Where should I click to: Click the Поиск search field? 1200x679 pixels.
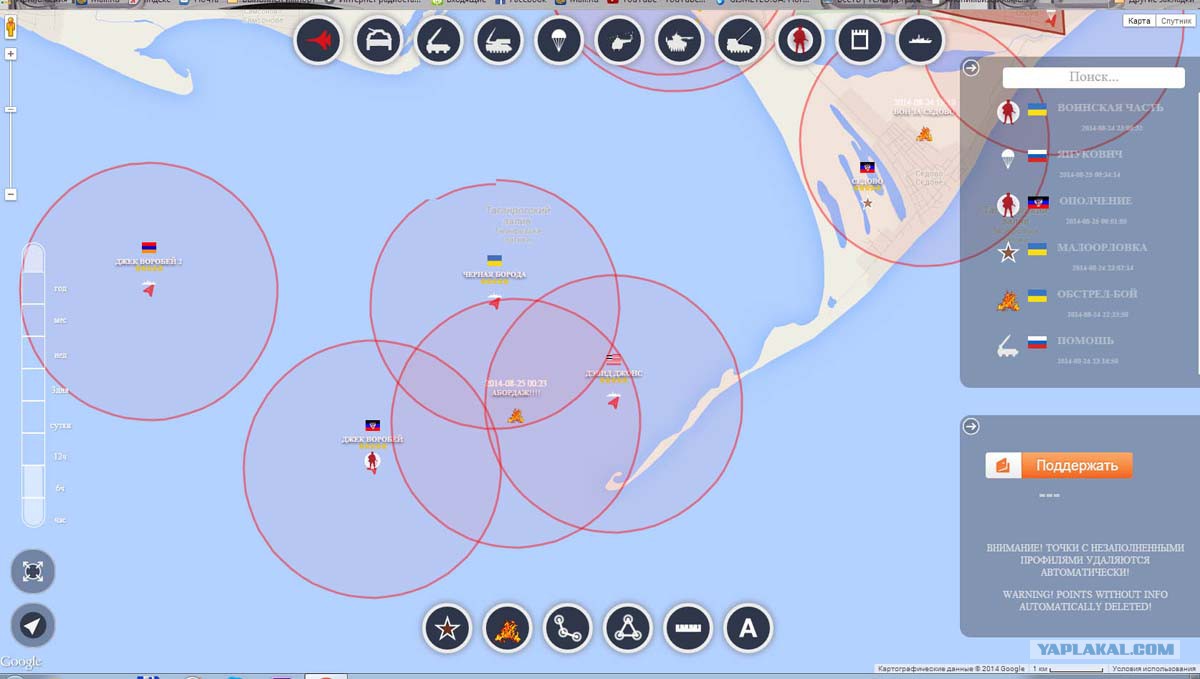click(1093, 77)
